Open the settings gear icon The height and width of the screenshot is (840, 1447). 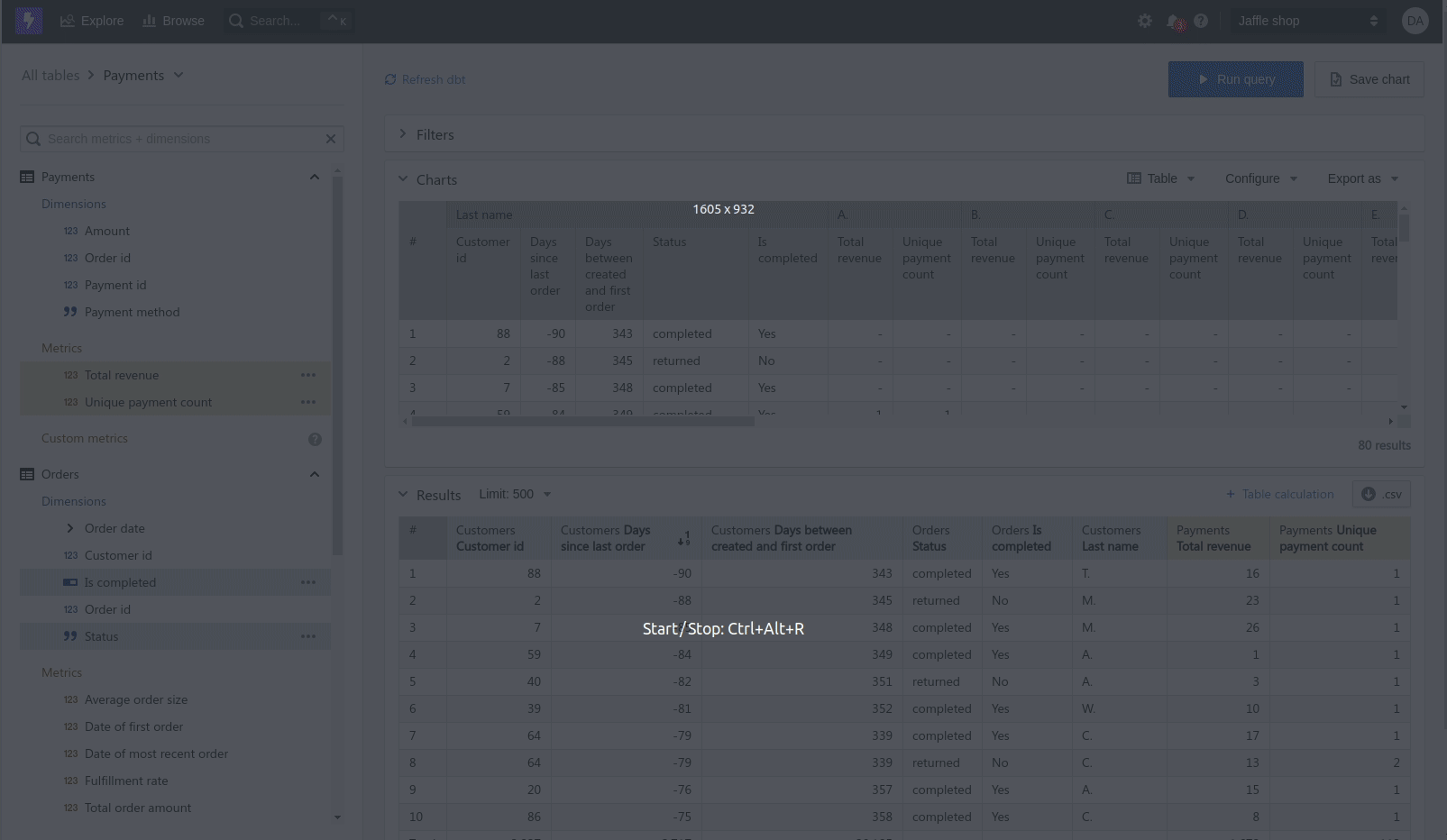tap(1144, 21)
